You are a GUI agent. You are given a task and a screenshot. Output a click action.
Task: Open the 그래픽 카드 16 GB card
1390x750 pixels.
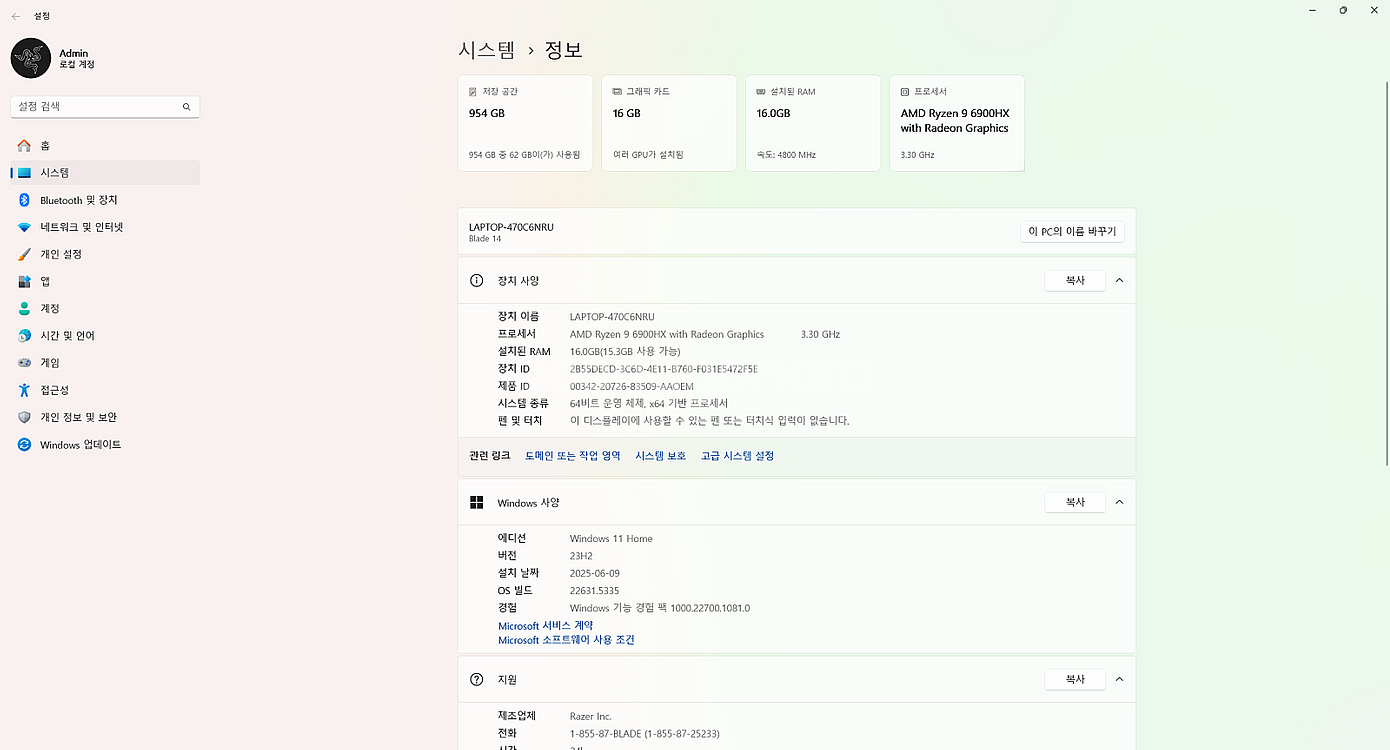coord(669,123)
